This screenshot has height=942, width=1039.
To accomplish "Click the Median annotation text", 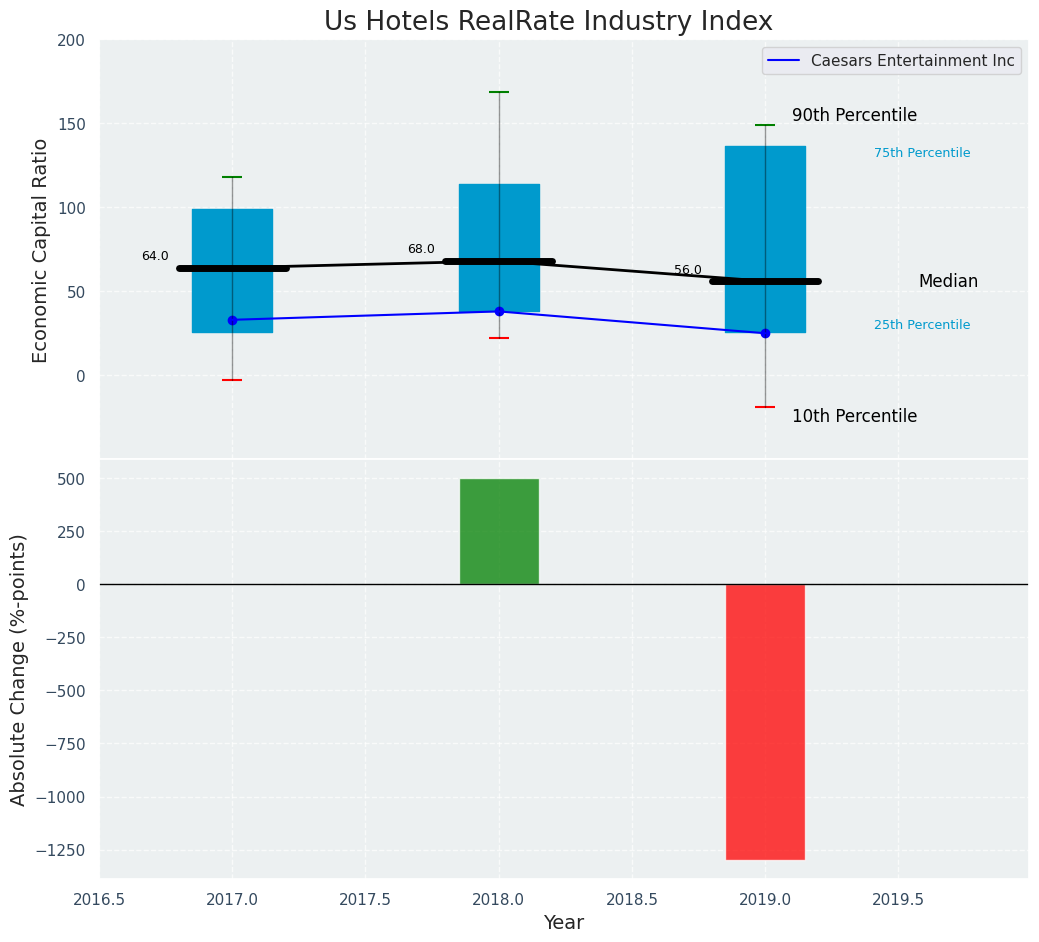I will (x=948, y=282).
